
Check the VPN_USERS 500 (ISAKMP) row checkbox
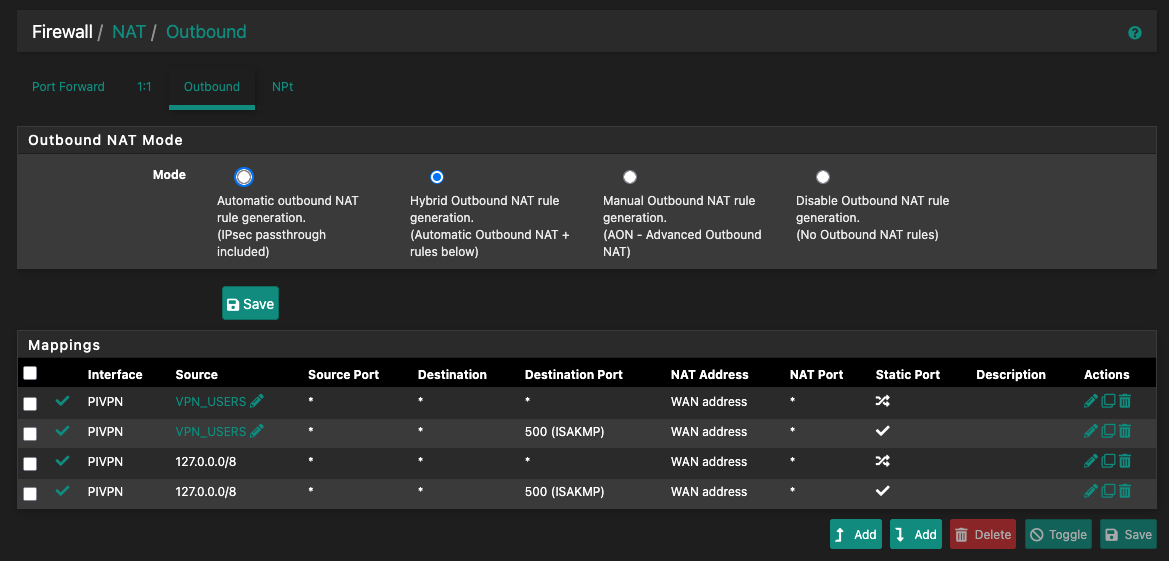[30, 433]
